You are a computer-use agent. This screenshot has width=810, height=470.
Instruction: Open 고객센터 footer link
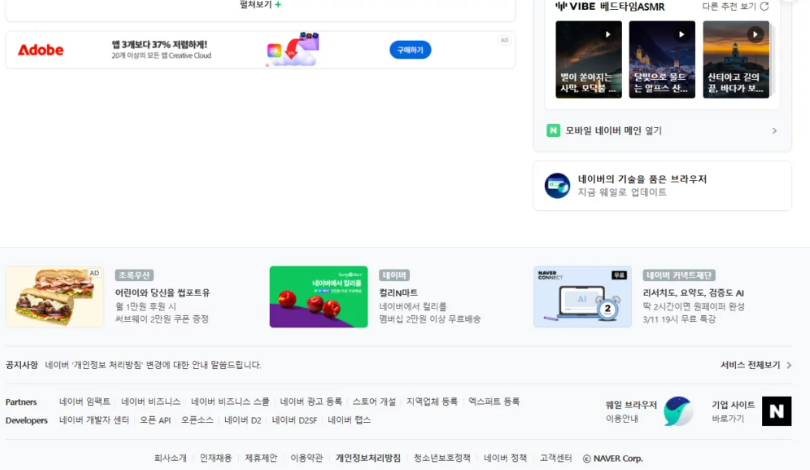pos(556,458)
